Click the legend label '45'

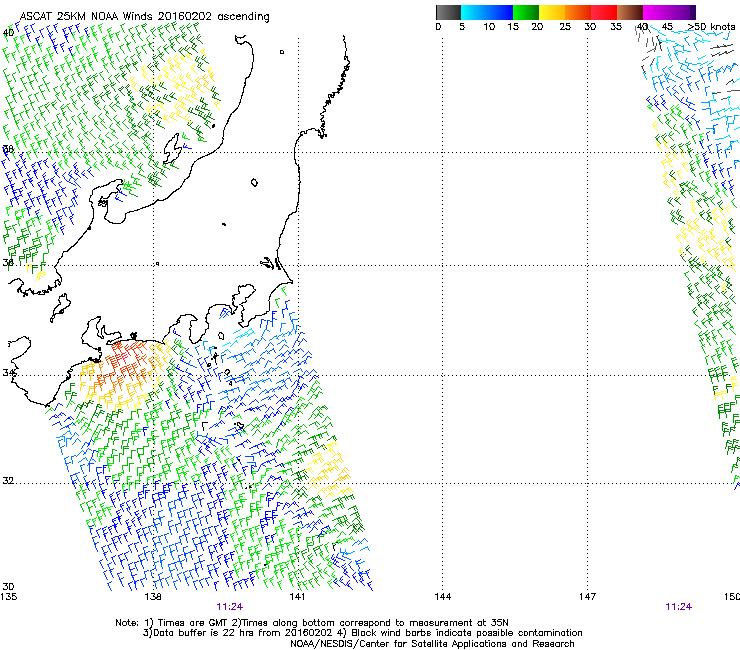tap(667, 27)
